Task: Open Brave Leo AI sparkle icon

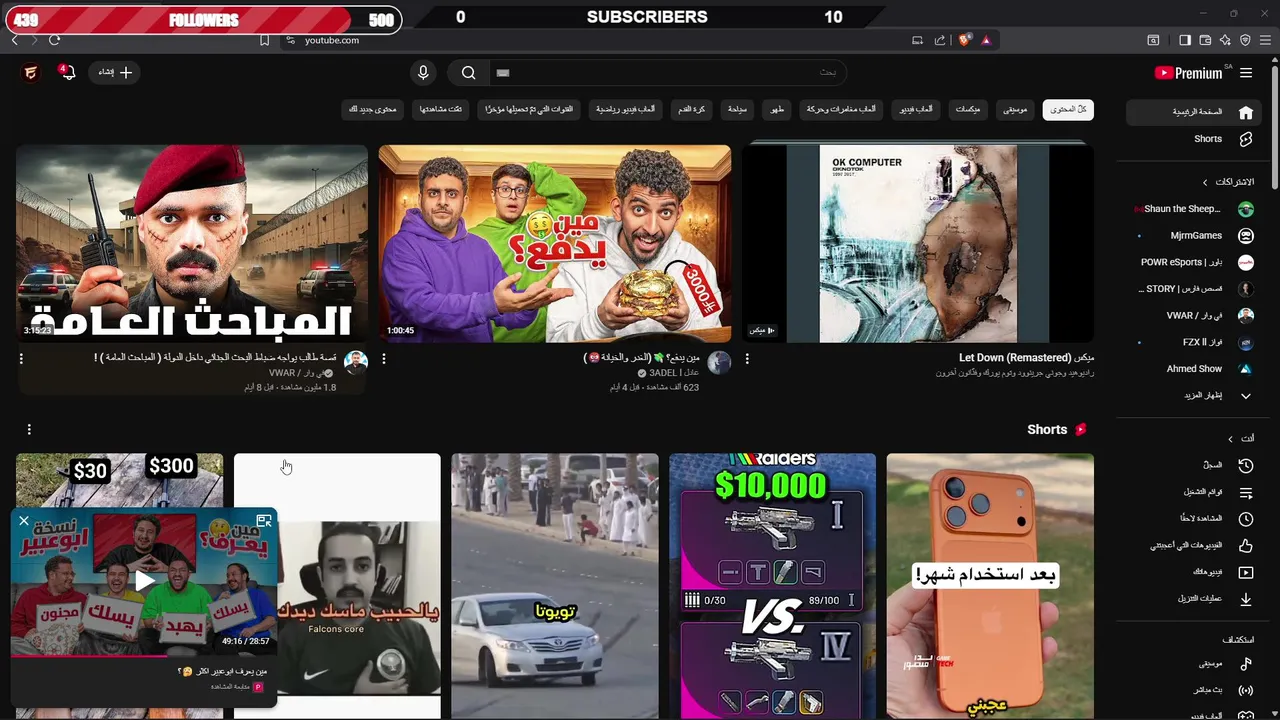Action: pos(1225,40)
